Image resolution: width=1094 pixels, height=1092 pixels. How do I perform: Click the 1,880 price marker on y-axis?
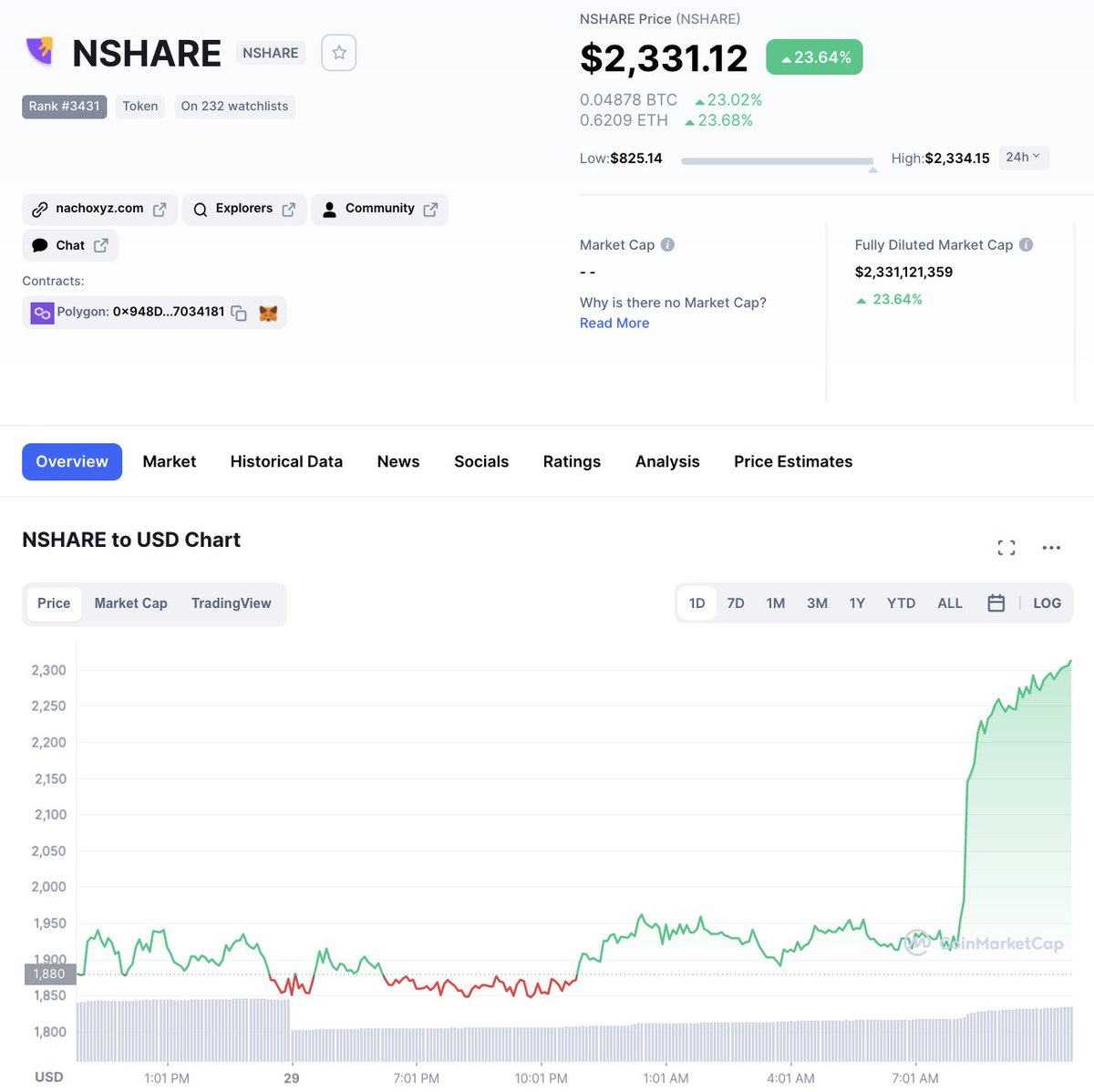[x=49, y=974]
